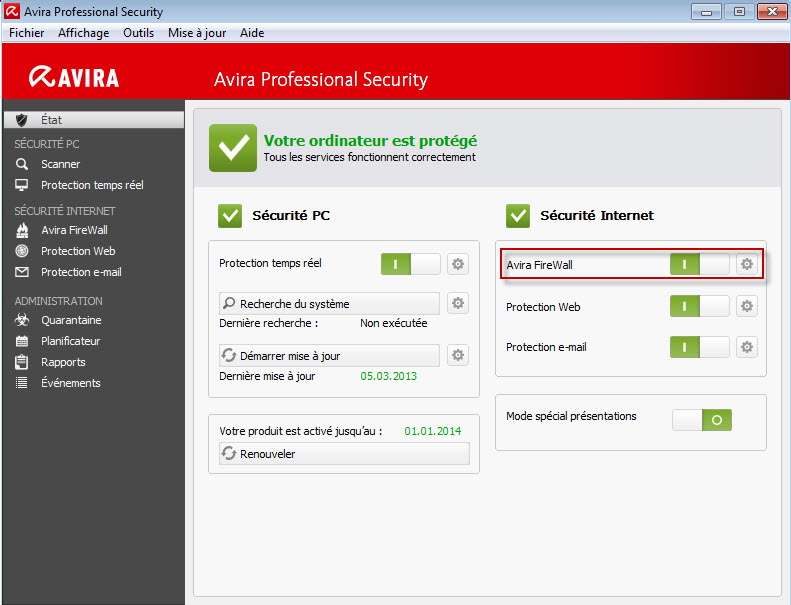Click the Rapports clipboard icon
Viewport: 791px width, 605px height.
point(22,362)
